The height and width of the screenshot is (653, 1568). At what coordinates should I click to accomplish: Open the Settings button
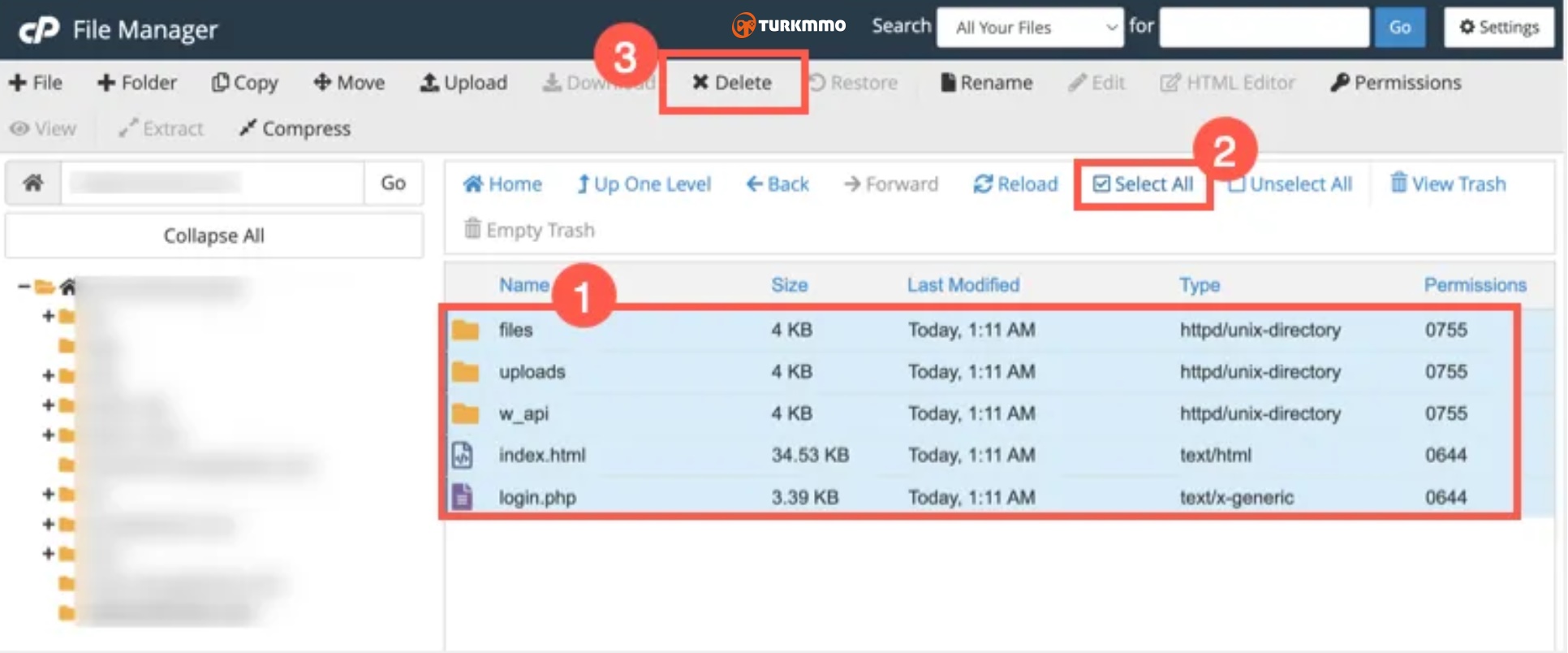coord(1498,28)
